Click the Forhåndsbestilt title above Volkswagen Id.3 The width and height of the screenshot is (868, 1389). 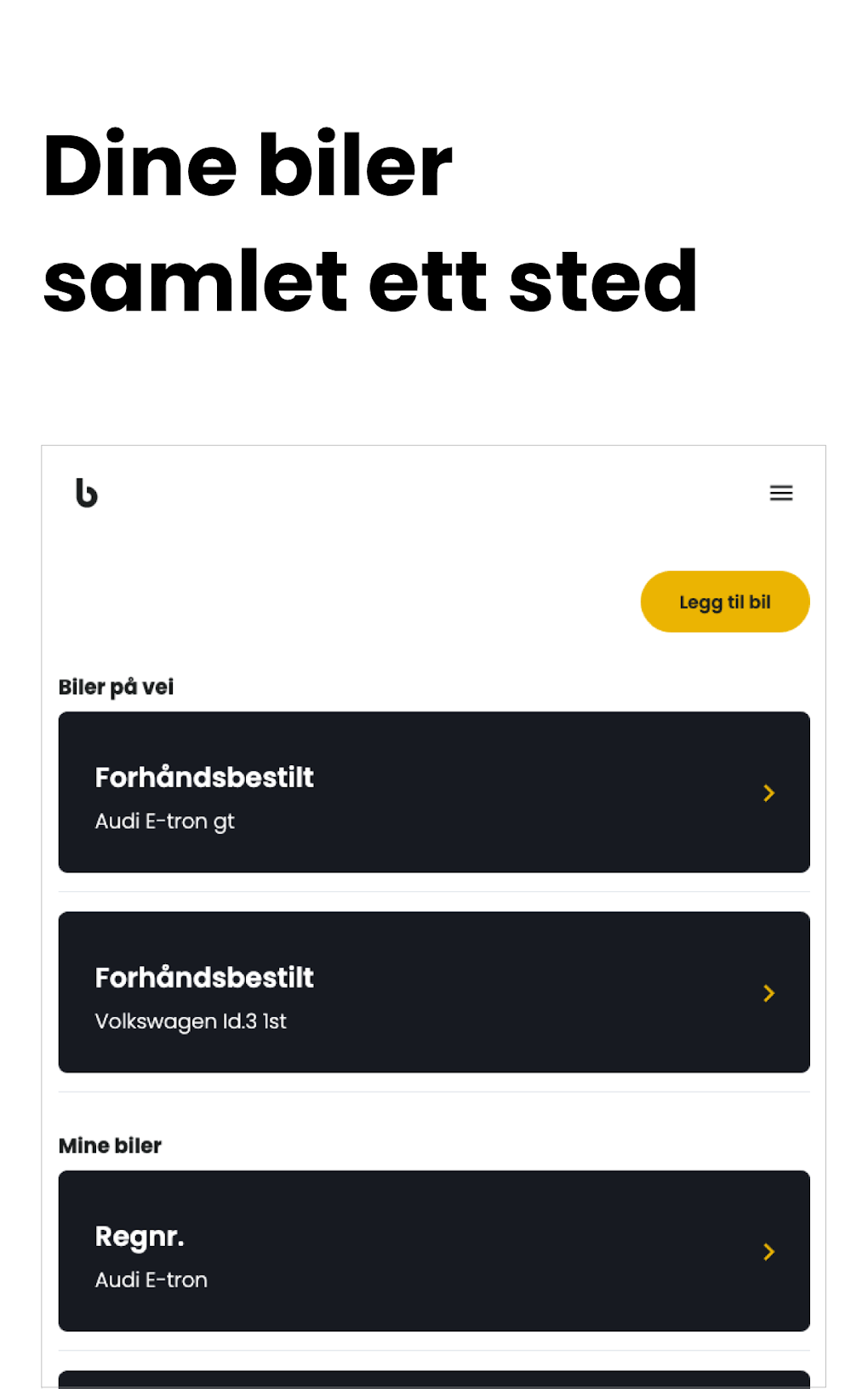[x=204, y=977]
